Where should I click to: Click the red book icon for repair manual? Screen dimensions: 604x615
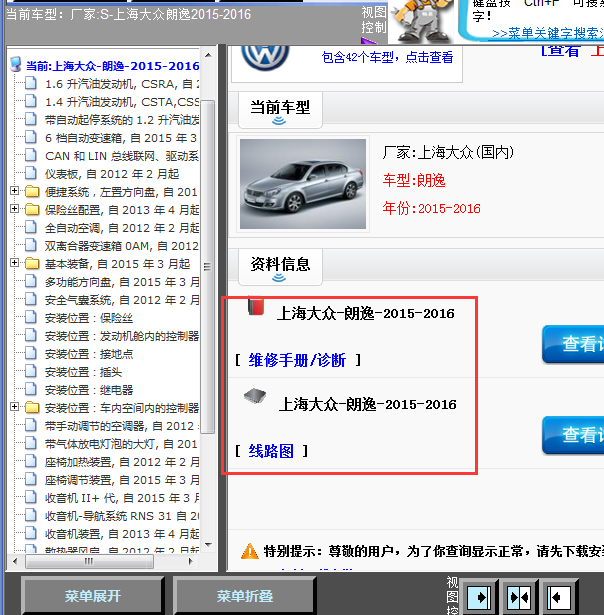pos(256,306)
